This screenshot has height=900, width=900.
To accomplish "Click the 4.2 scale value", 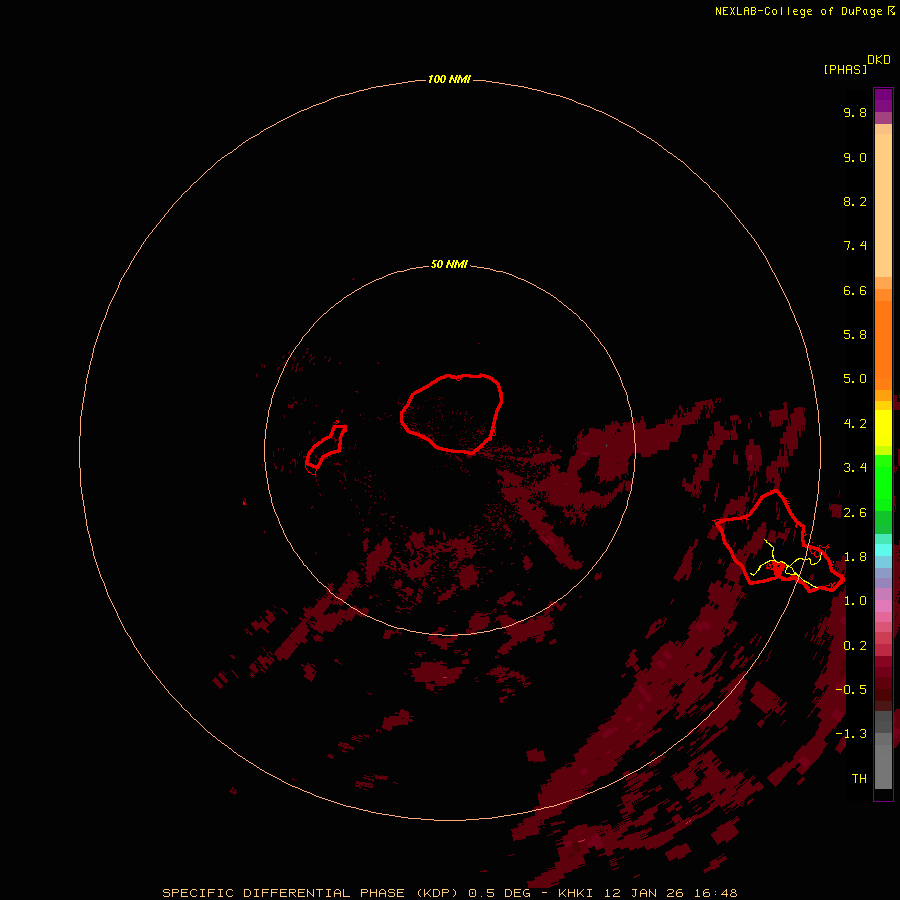I will [855, 424].
